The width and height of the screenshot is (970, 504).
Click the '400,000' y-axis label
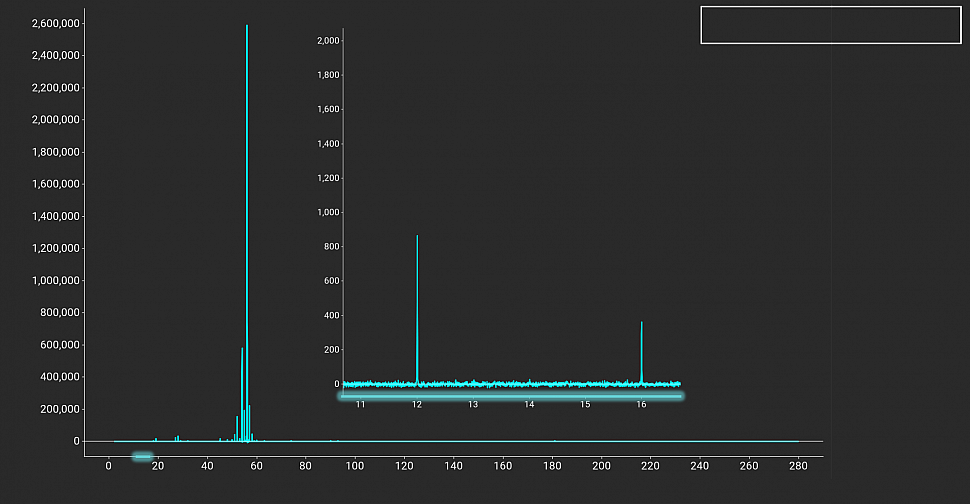coord(60,377)
